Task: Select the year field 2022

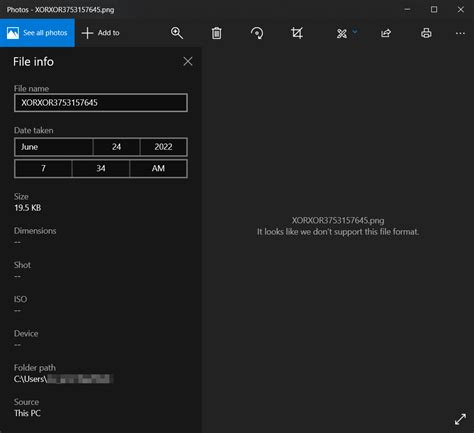Action: click(x=164, y=147)
